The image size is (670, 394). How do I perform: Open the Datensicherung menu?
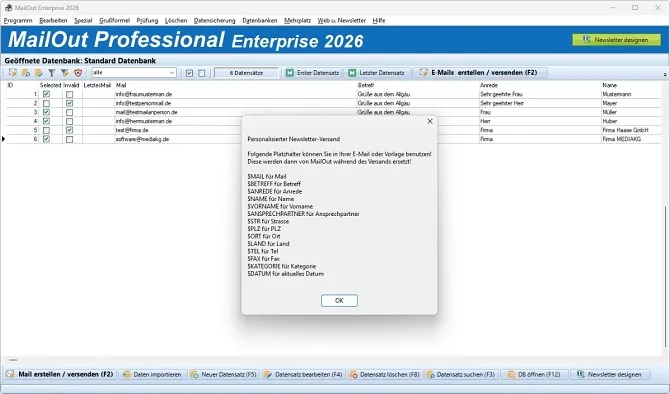click(x=215, y=21)
